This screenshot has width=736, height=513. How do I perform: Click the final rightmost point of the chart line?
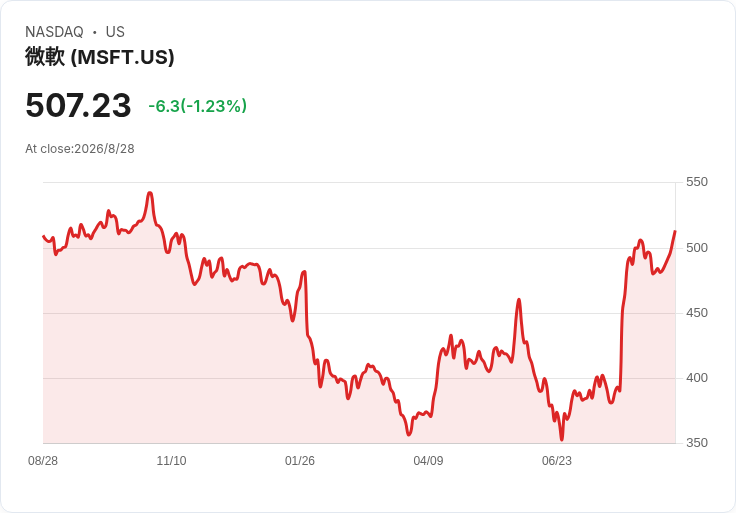(675, 231)
